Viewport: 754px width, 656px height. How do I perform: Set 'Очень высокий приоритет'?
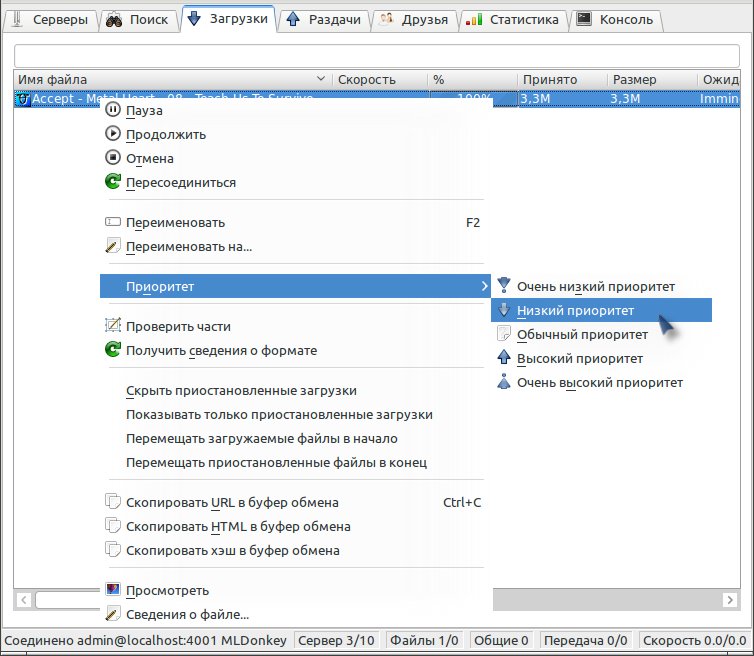point(602,382)
